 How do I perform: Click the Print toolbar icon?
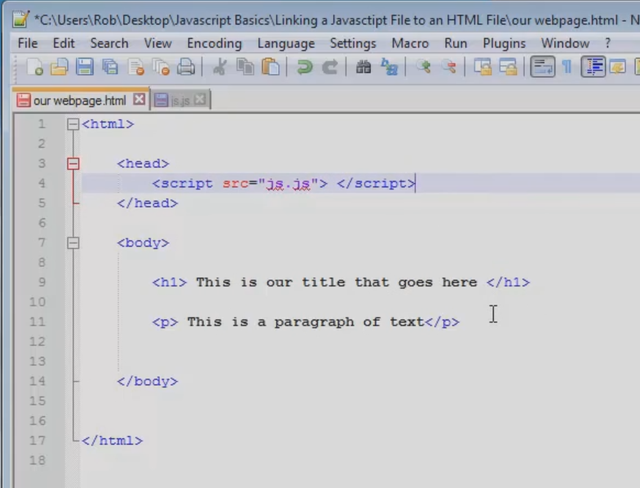[186, 67]
